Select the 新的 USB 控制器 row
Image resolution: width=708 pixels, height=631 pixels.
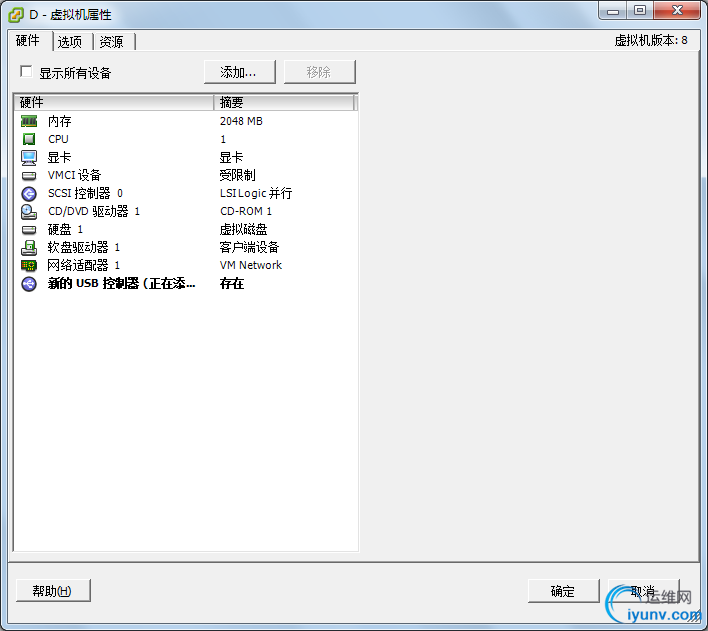pos(186,284)
